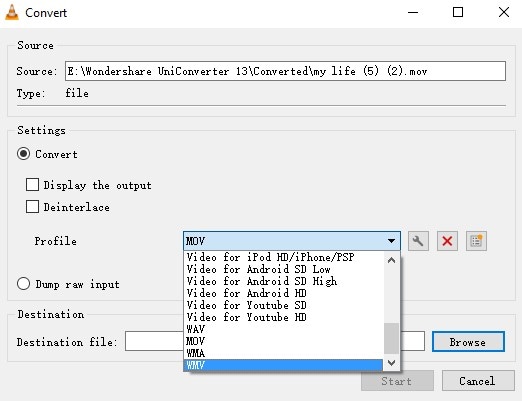Viewport: 522px width, 401px height.
Task: Minimize the Convert window
Action: [413, 12]
